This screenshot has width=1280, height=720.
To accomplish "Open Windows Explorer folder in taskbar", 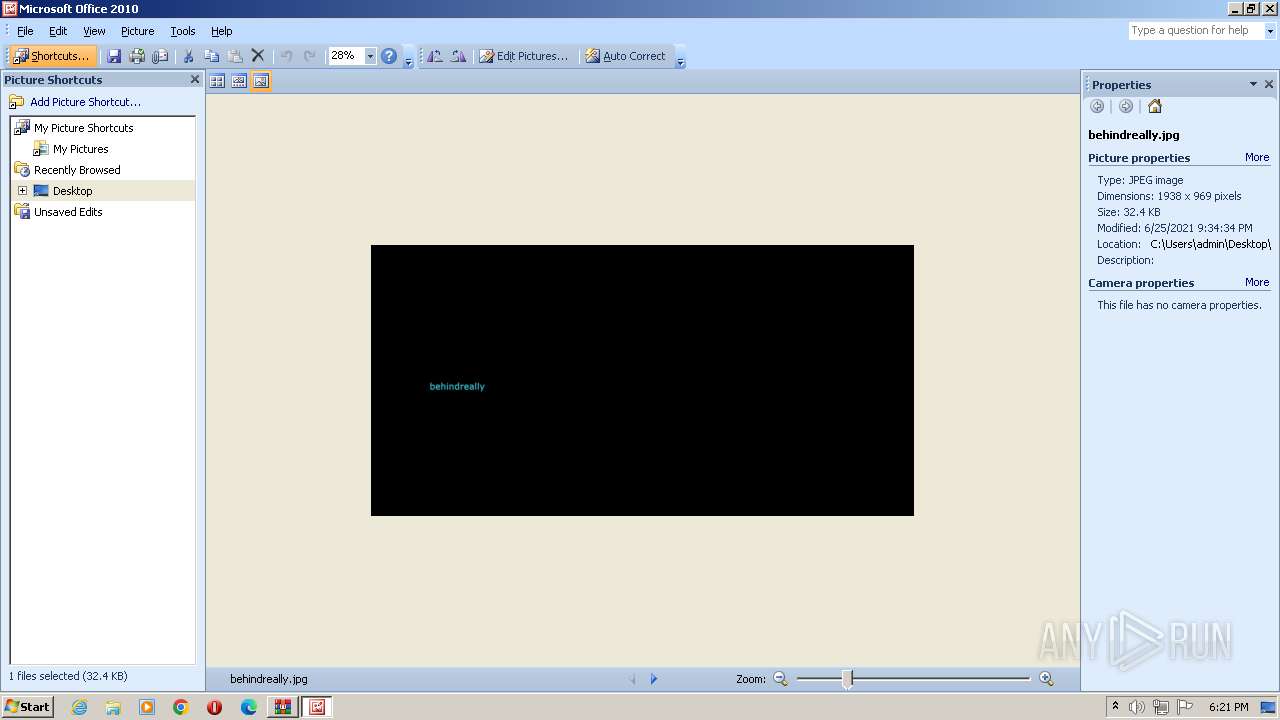I will click(x=113, y=707).
